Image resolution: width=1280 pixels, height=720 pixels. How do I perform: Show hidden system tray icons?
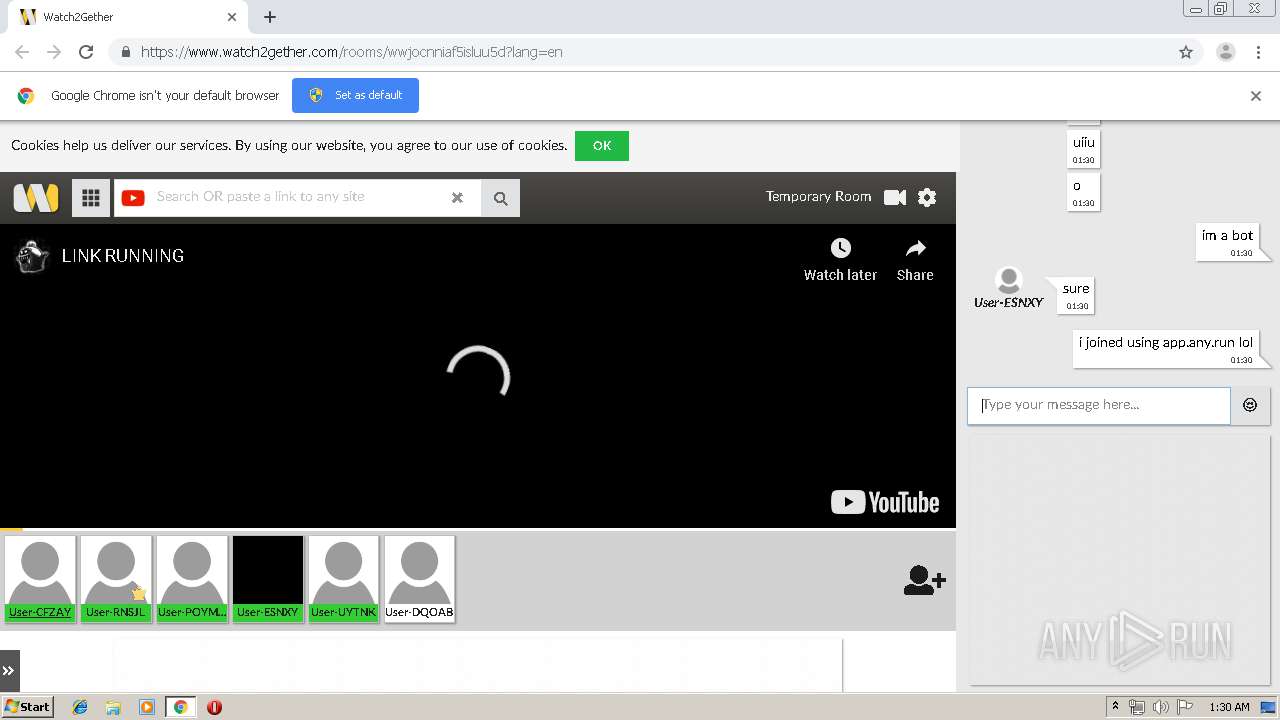(x=1115, y=707)
